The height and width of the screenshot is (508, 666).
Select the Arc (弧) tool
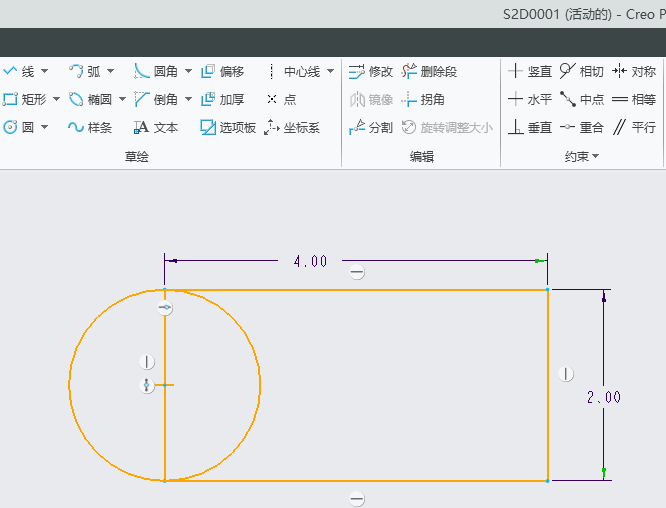click(85, 71)
